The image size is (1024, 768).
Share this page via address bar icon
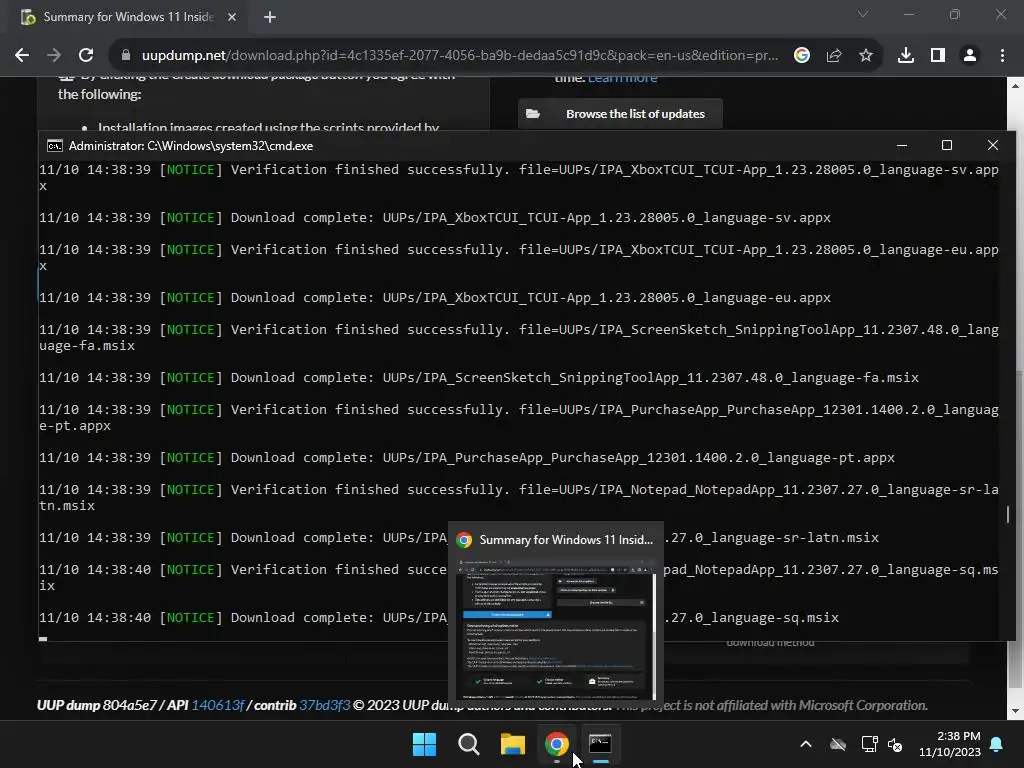coord(833,56)
